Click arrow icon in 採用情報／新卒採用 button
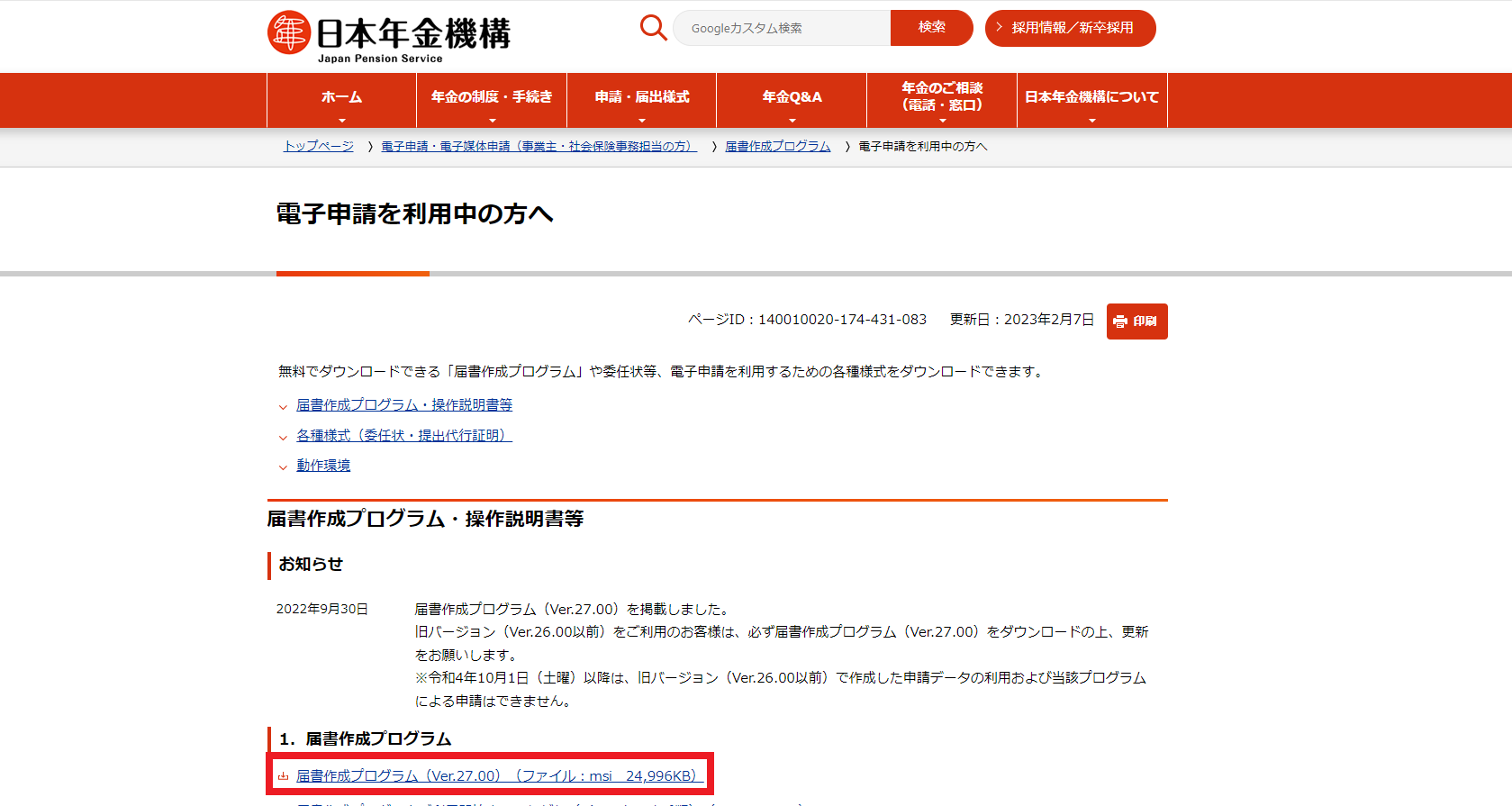The width and height of the screenshot is (1512, 806). (x=999, y=28)
